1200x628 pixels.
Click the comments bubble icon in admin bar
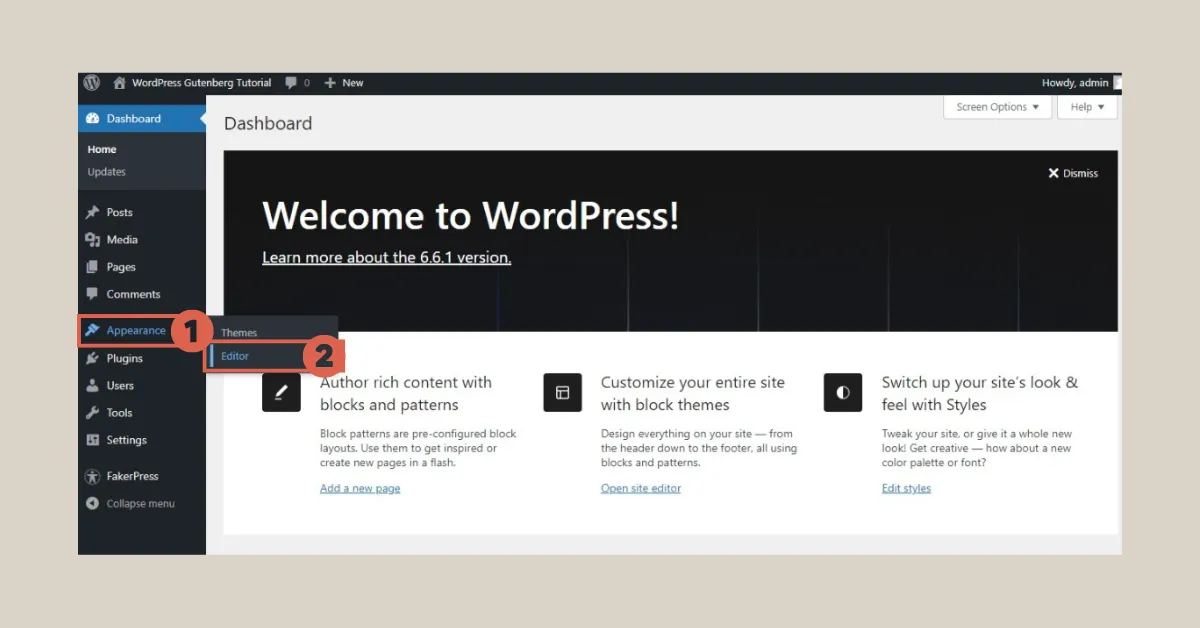point(291,83)
